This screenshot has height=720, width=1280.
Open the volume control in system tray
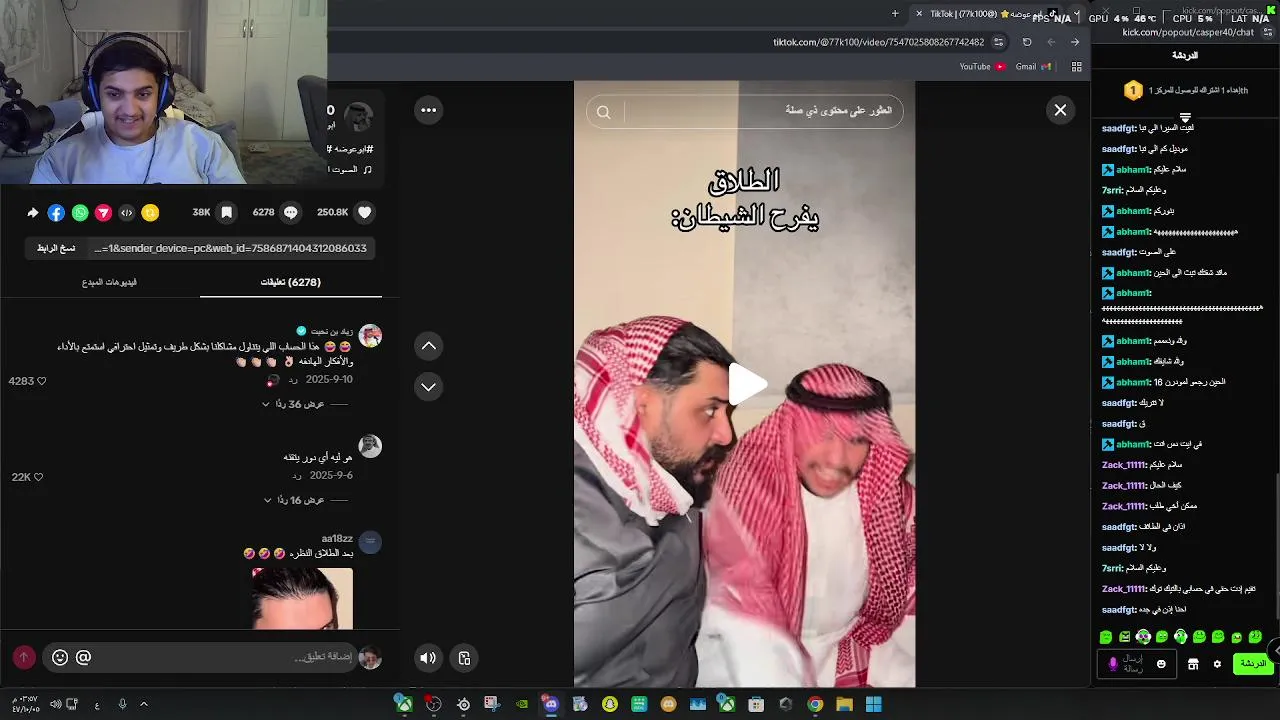(x=55, y=704)
